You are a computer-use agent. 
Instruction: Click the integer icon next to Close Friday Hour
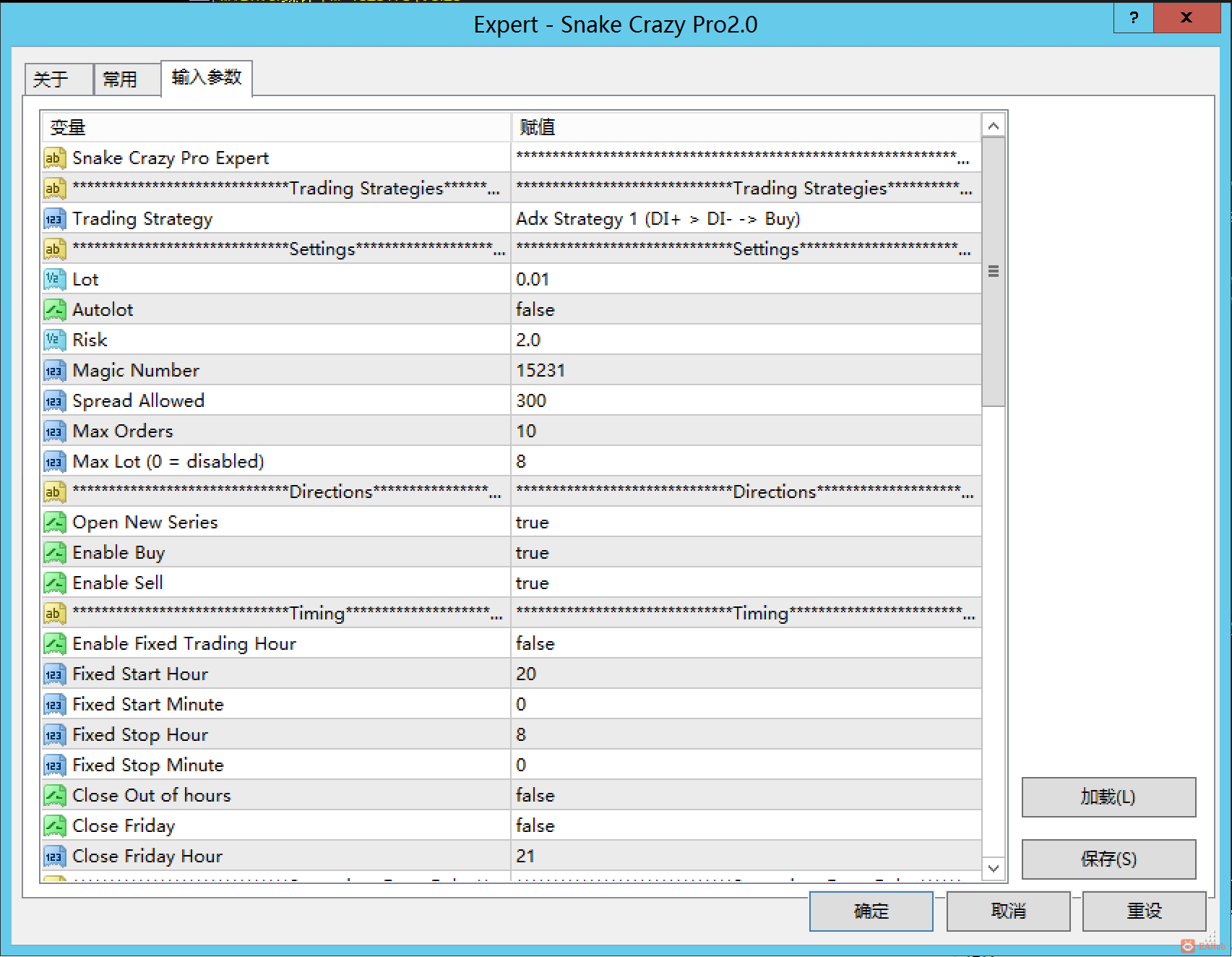(x=55, y=857)
